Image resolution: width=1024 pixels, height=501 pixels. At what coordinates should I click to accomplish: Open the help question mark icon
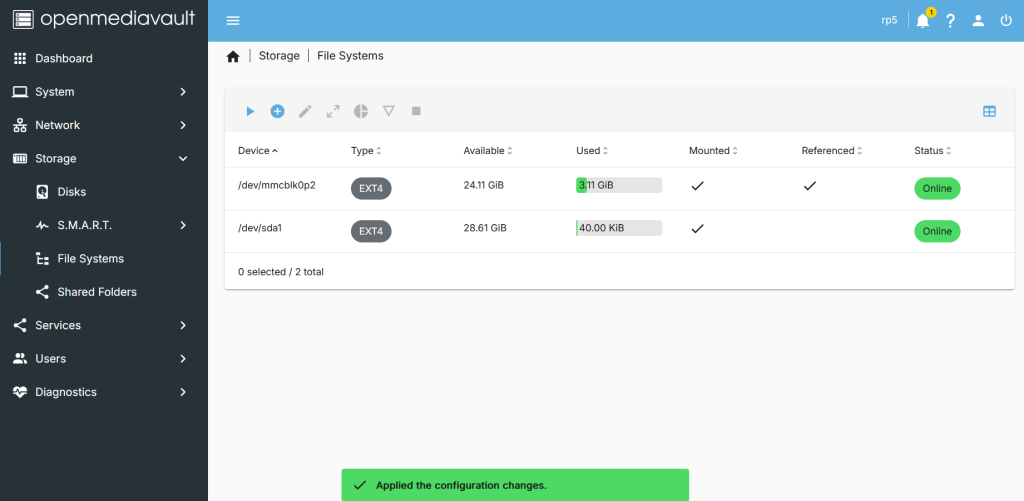pyautogui.click(x=951, y=20)
